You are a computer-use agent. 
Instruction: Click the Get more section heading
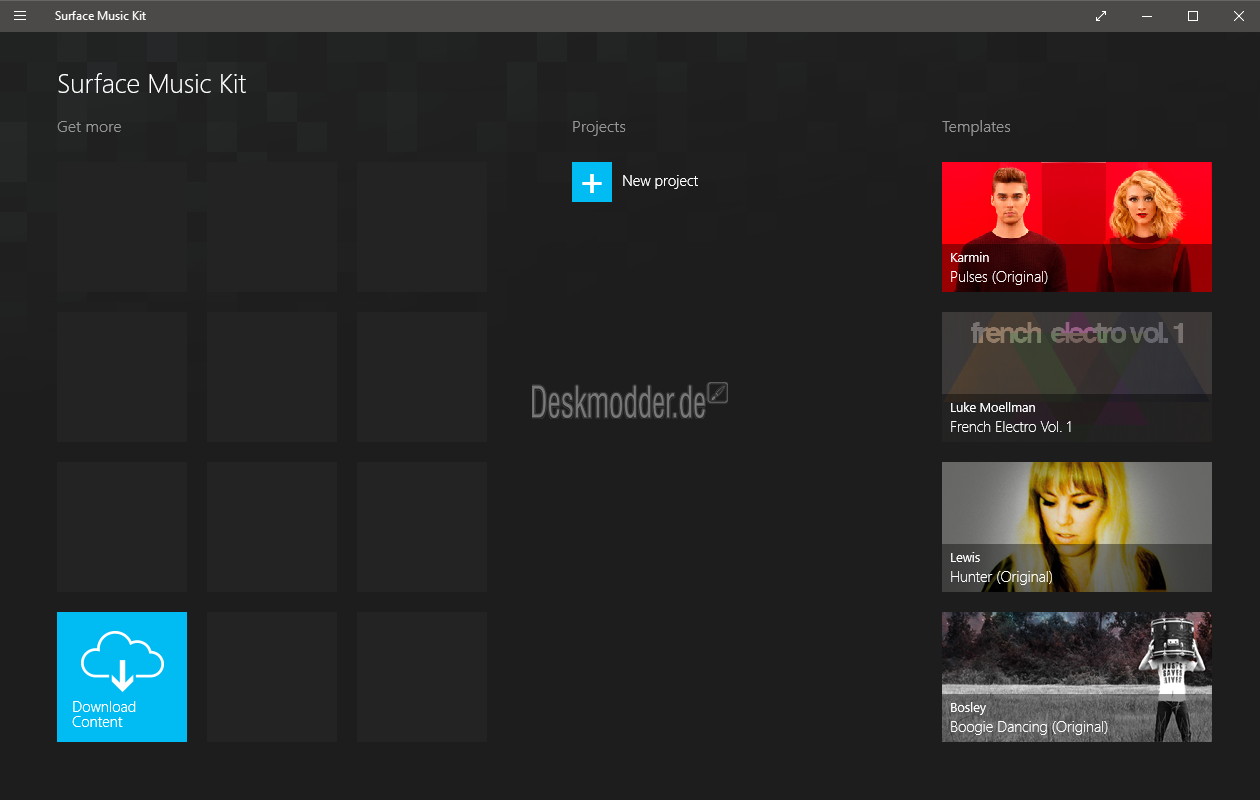pyautogui.click(x=89, y=127)
